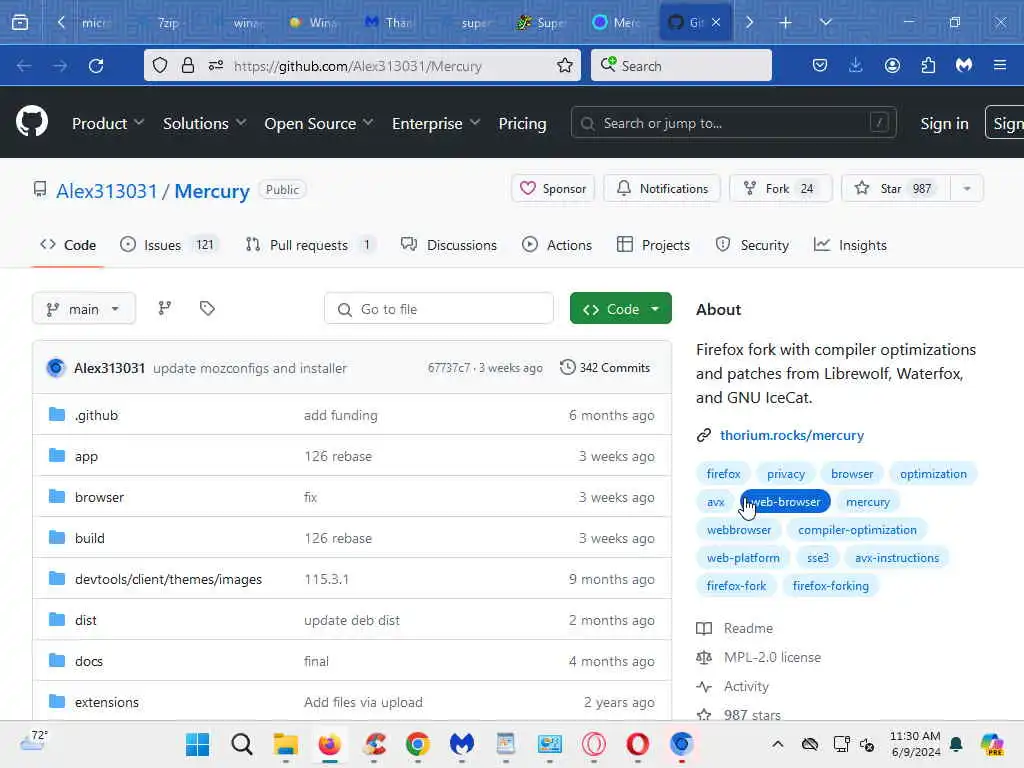1024x768 pixels.
Task: View branches with the branch icon
Action: [165, 308]
